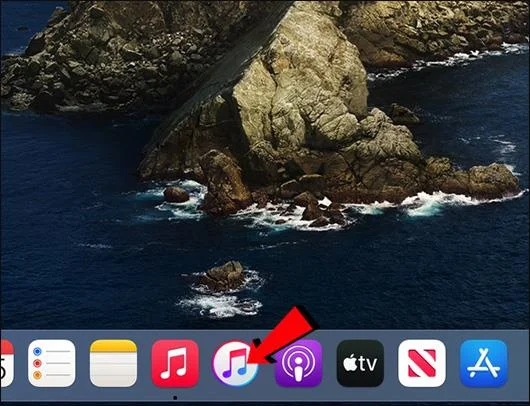Viewport: 530px width, 406px height.
Task: Click the running indicator dot under Music
Action: [x=175, y=398]
